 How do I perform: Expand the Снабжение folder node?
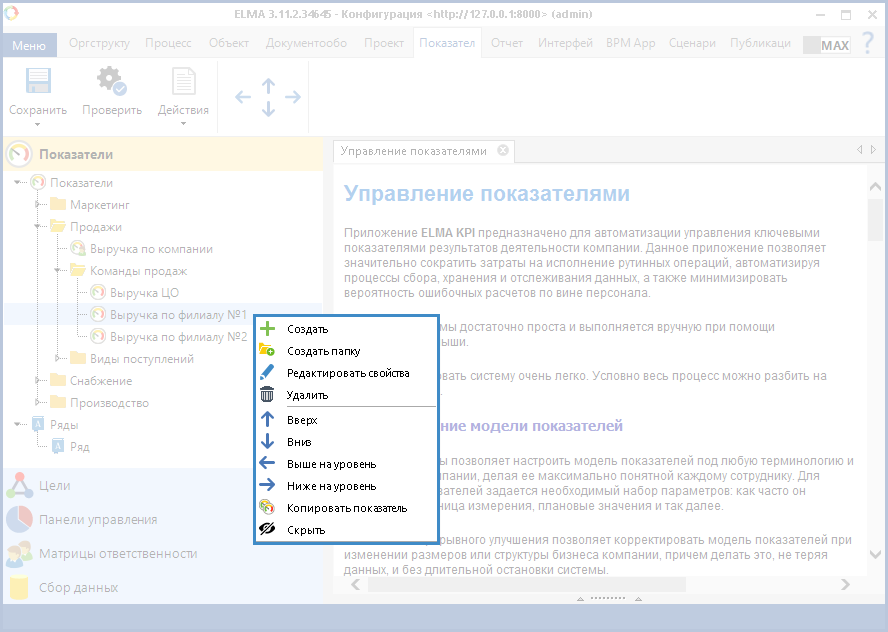click(38, 381)
